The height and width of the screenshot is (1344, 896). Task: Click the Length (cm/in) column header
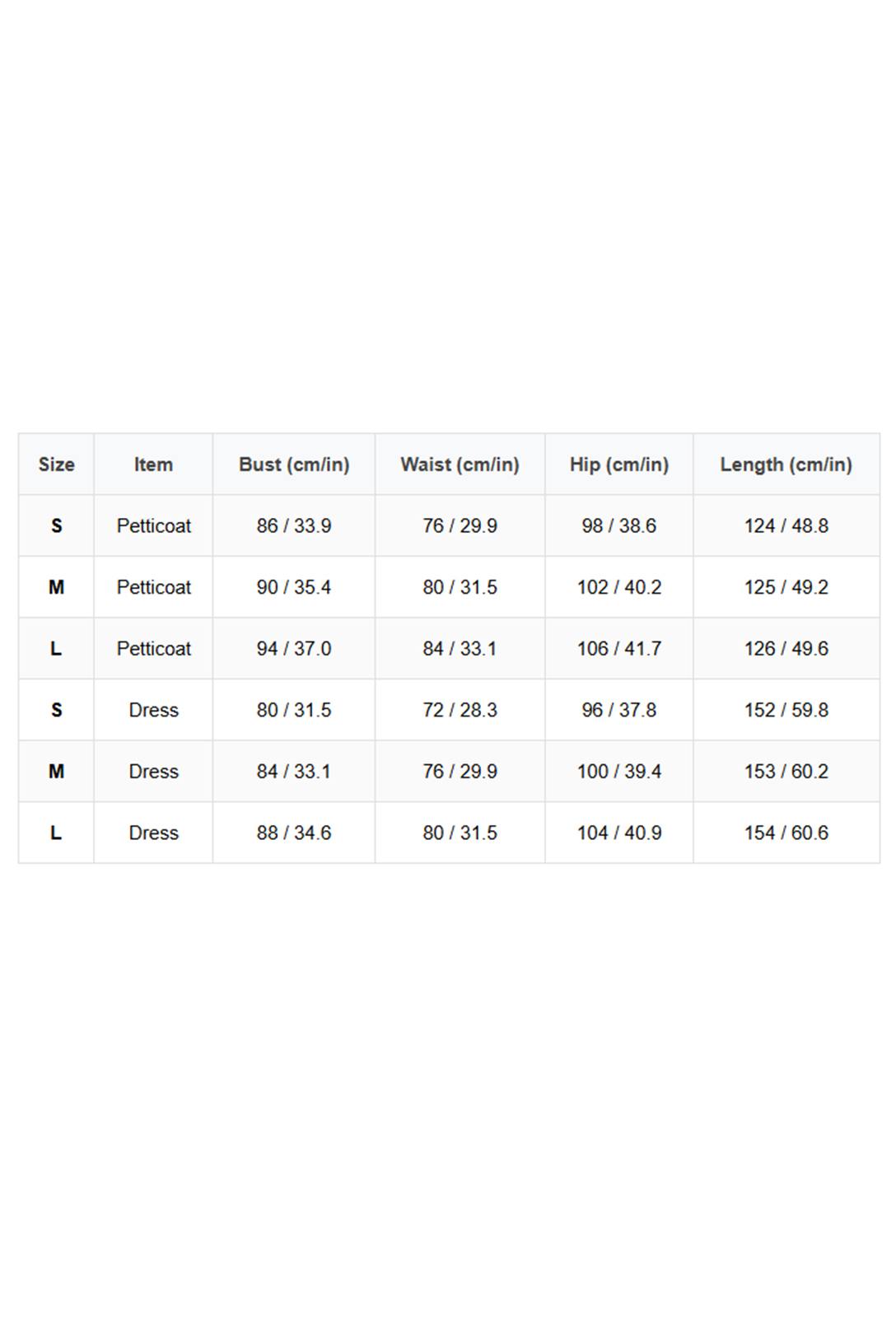pos(786,464)
